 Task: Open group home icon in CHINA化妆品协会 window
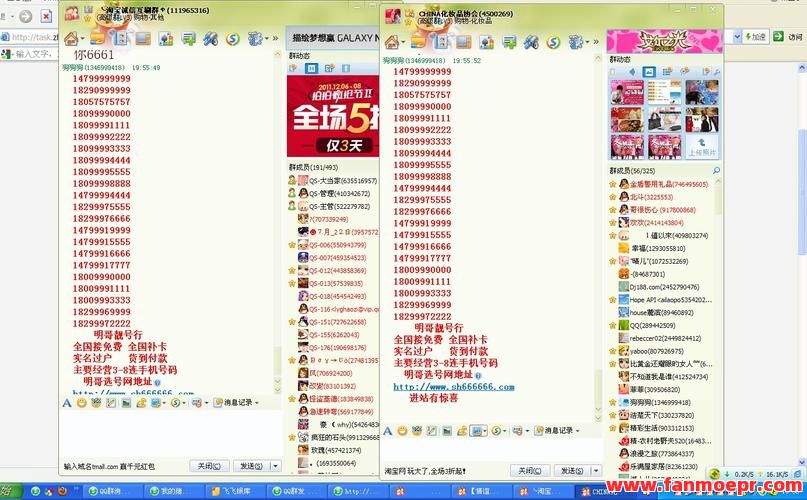(x=392, y=42)
